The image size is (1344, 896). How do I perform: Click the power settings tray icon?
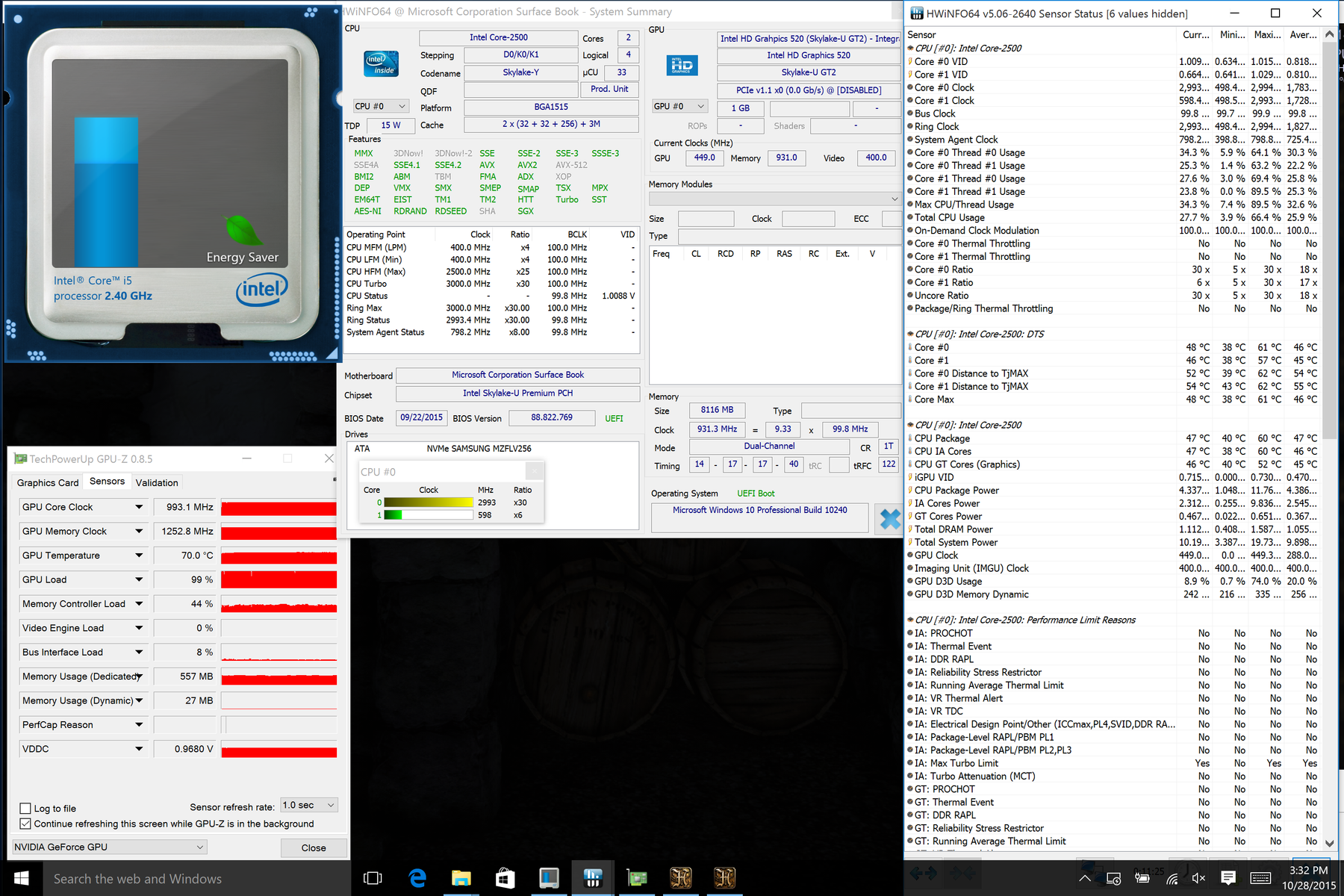(x=1113, y=879)
